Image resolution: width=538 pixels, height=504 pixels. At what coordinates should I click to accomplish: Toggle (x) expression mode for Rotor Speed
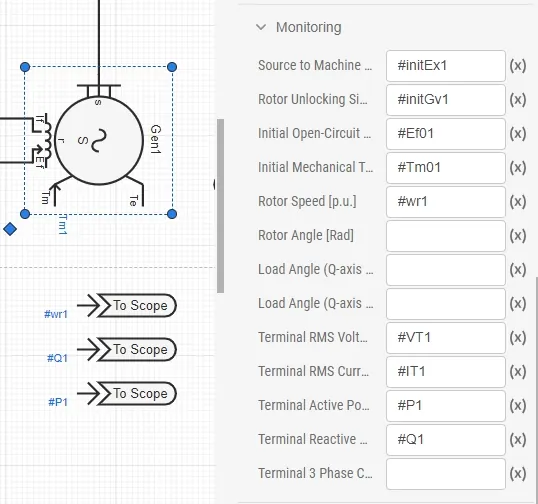pos(518,201)
